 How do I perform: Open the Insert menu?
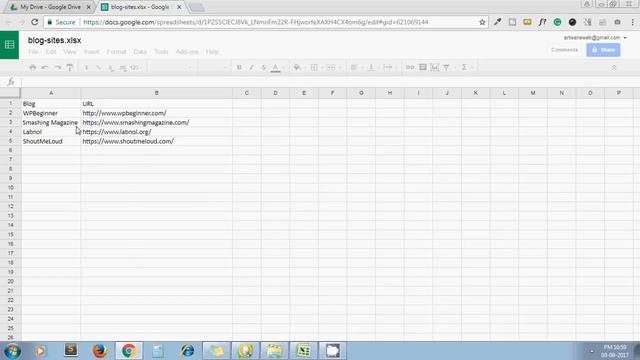coord(91,52)
